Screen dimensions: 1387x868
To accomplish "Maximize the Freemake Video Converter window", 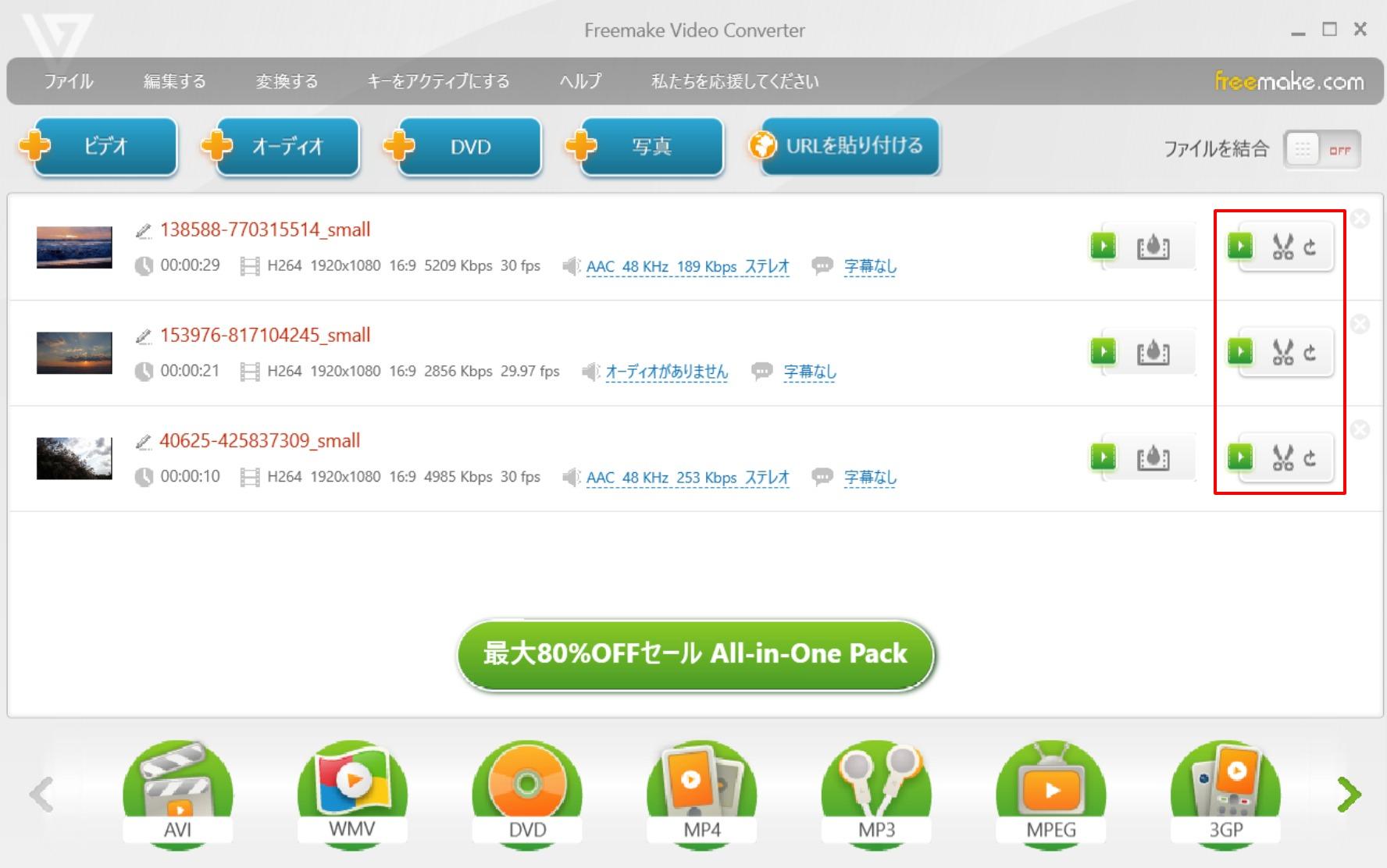I will click(x=1329, y=30).
